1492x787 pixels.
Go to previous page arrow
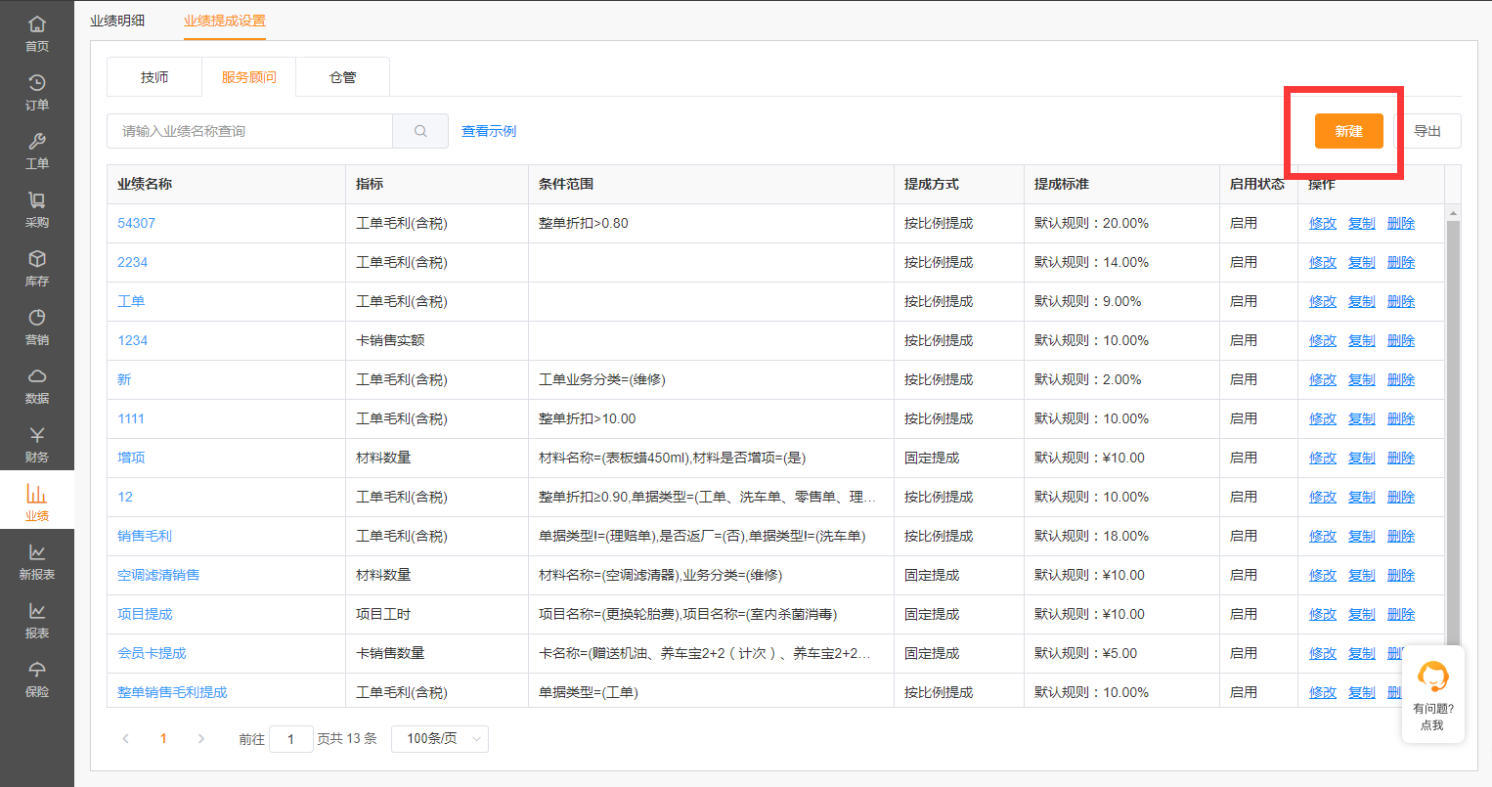126,739
